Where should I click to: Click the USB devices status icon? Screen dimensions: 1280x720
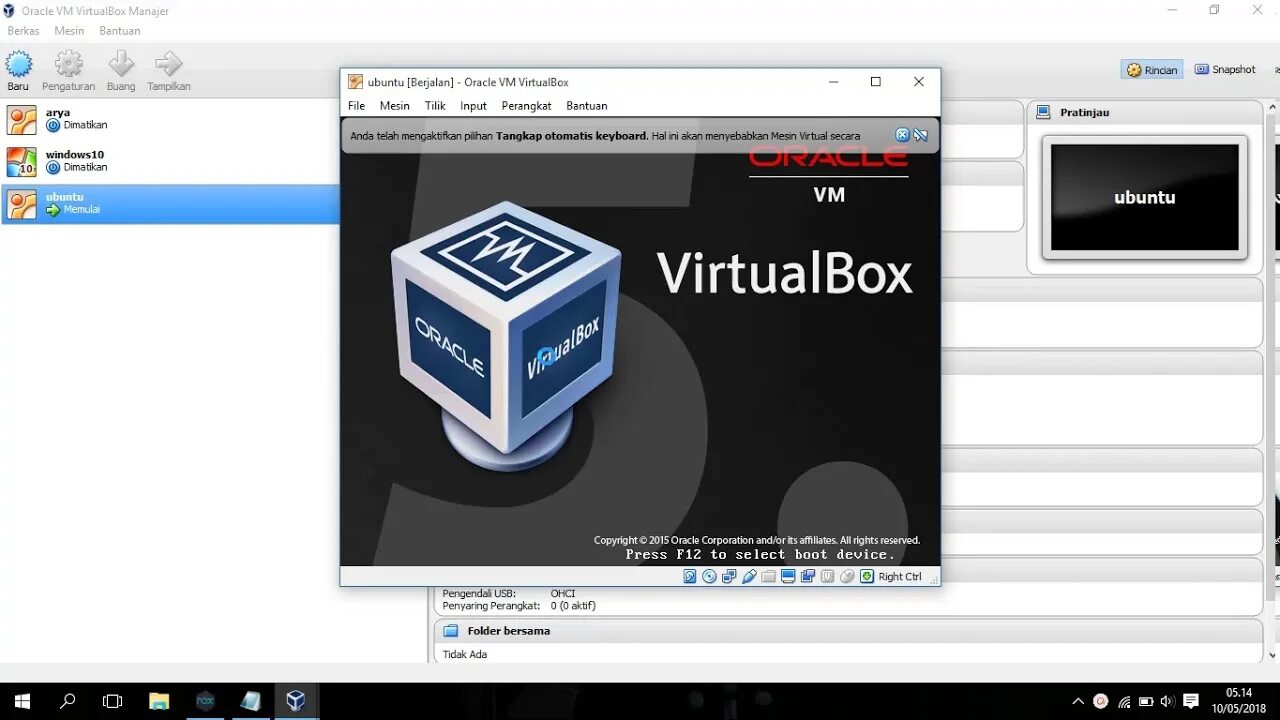coord(749,576)
